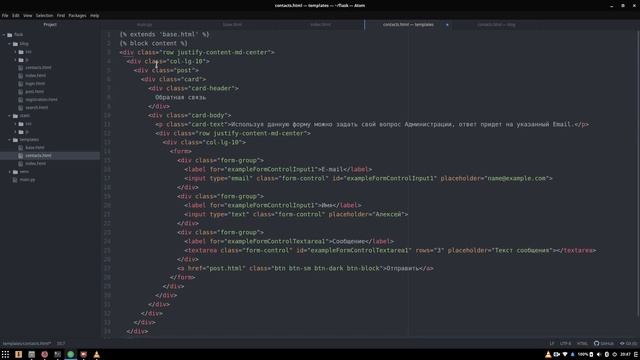Collapse the templates folder chevron
640x360 pixels.
pyautogui.click(x=9, y=140)
